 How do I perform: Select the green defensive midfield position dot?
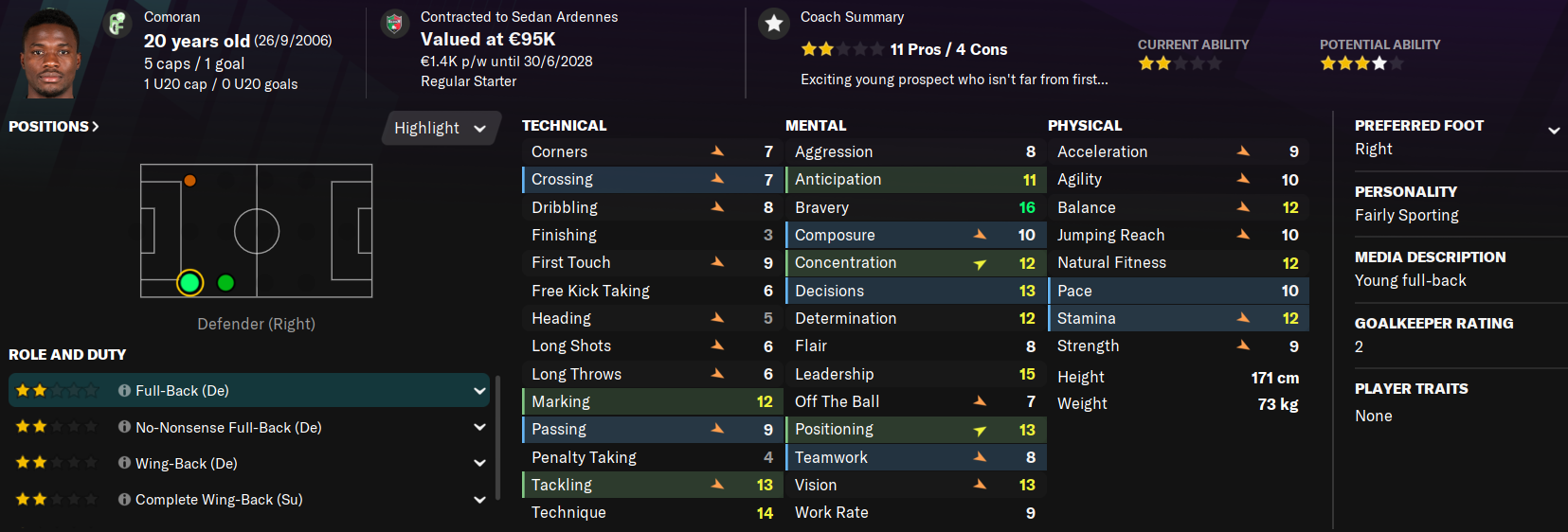click(x=225, y=282)
